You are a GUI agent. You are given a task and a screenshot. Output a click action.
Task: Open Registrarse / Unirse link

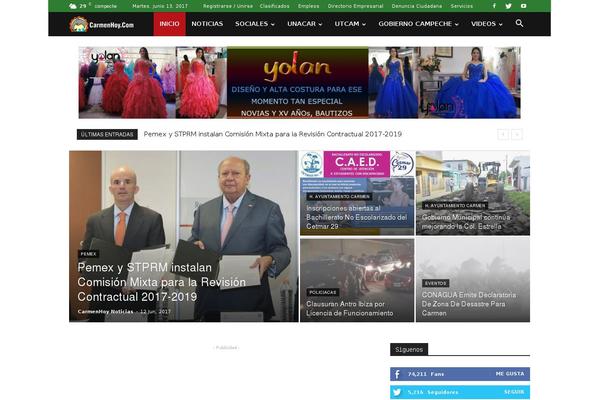coord(228,6)
